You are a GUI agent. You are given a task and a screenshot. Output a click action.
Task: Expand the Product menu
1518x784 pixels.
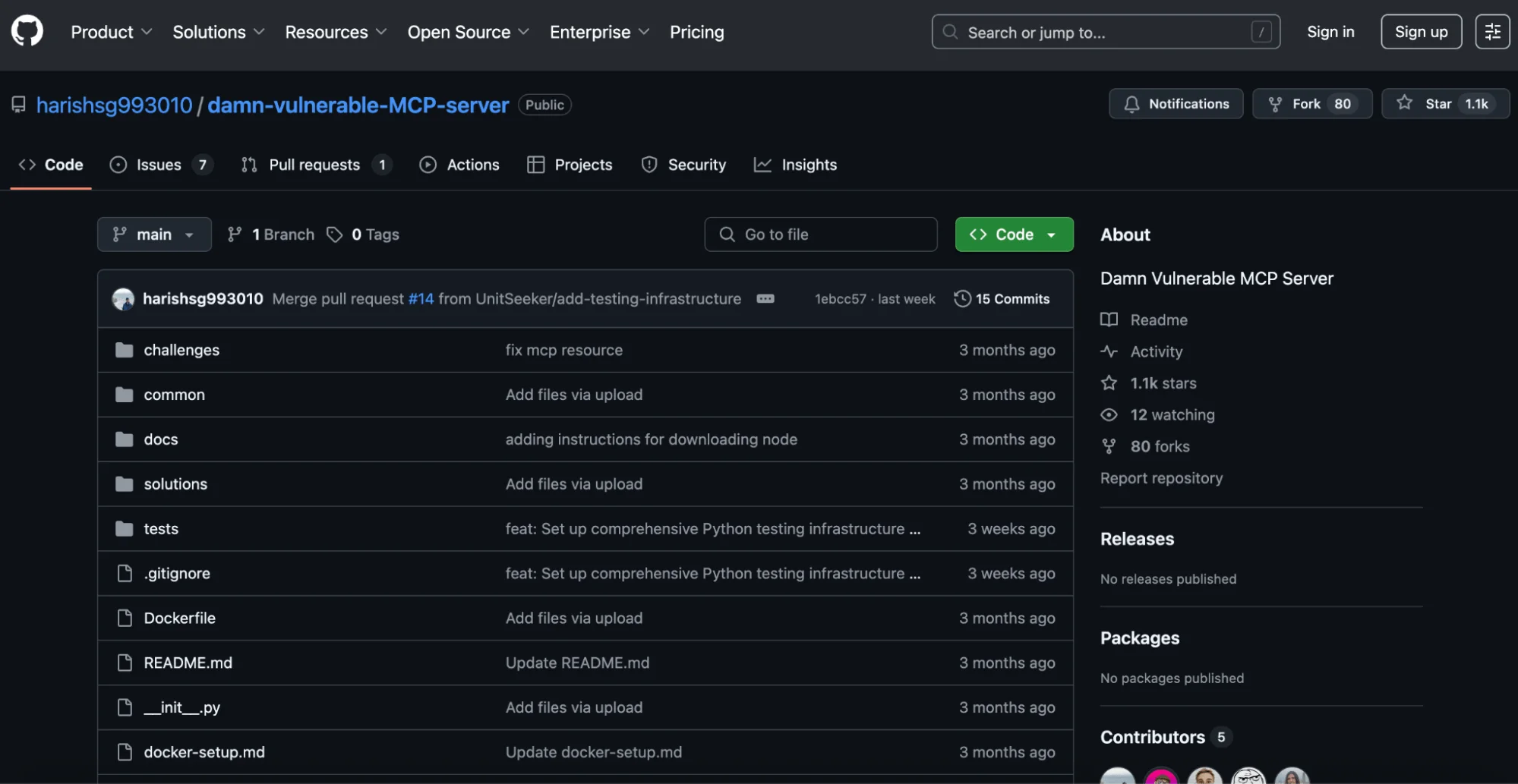pyautogui.click(x=112, y=32)
